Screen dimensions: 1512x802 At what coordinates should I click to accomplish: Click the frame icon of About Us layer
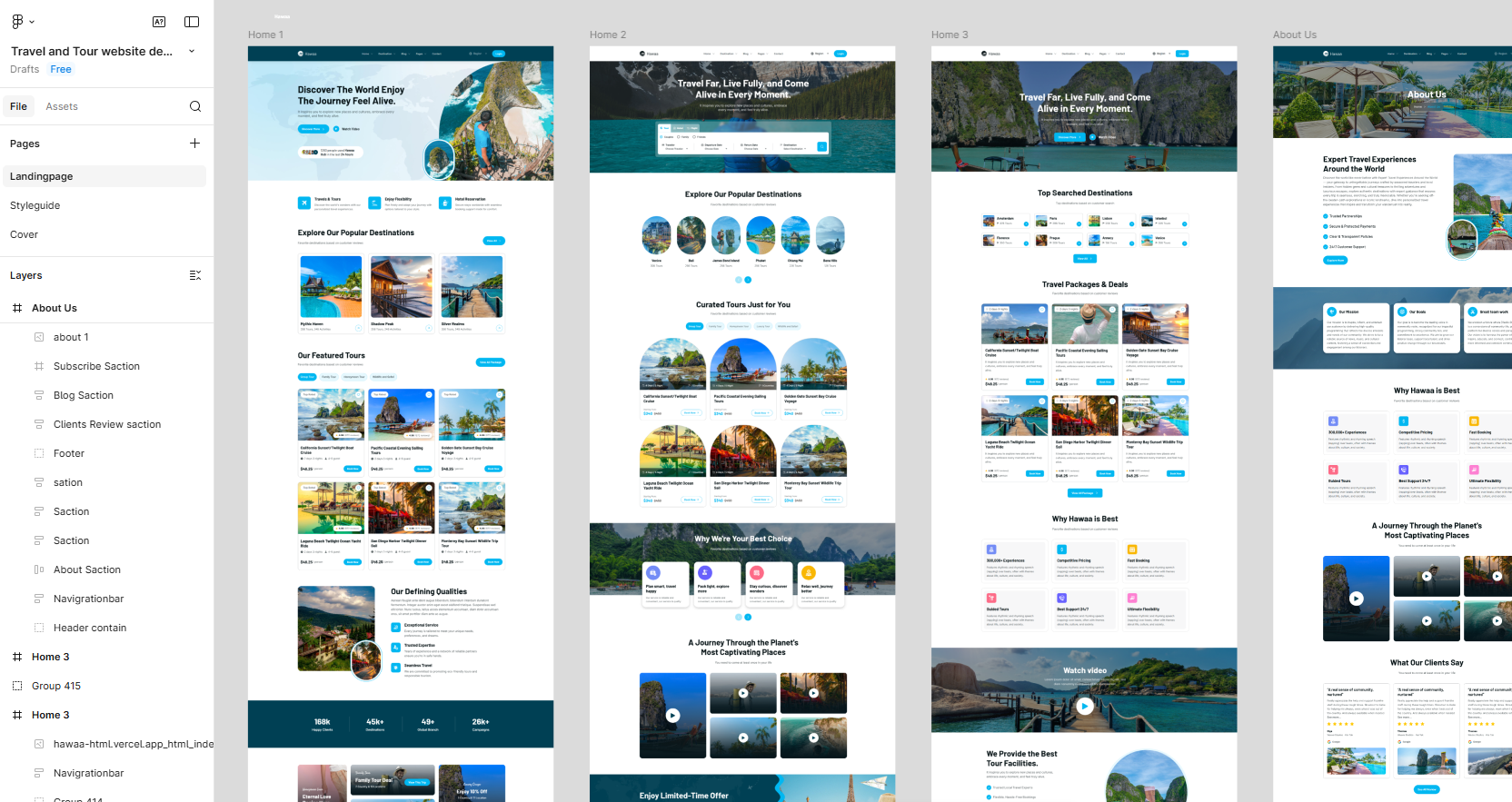[x=17, y=308]
